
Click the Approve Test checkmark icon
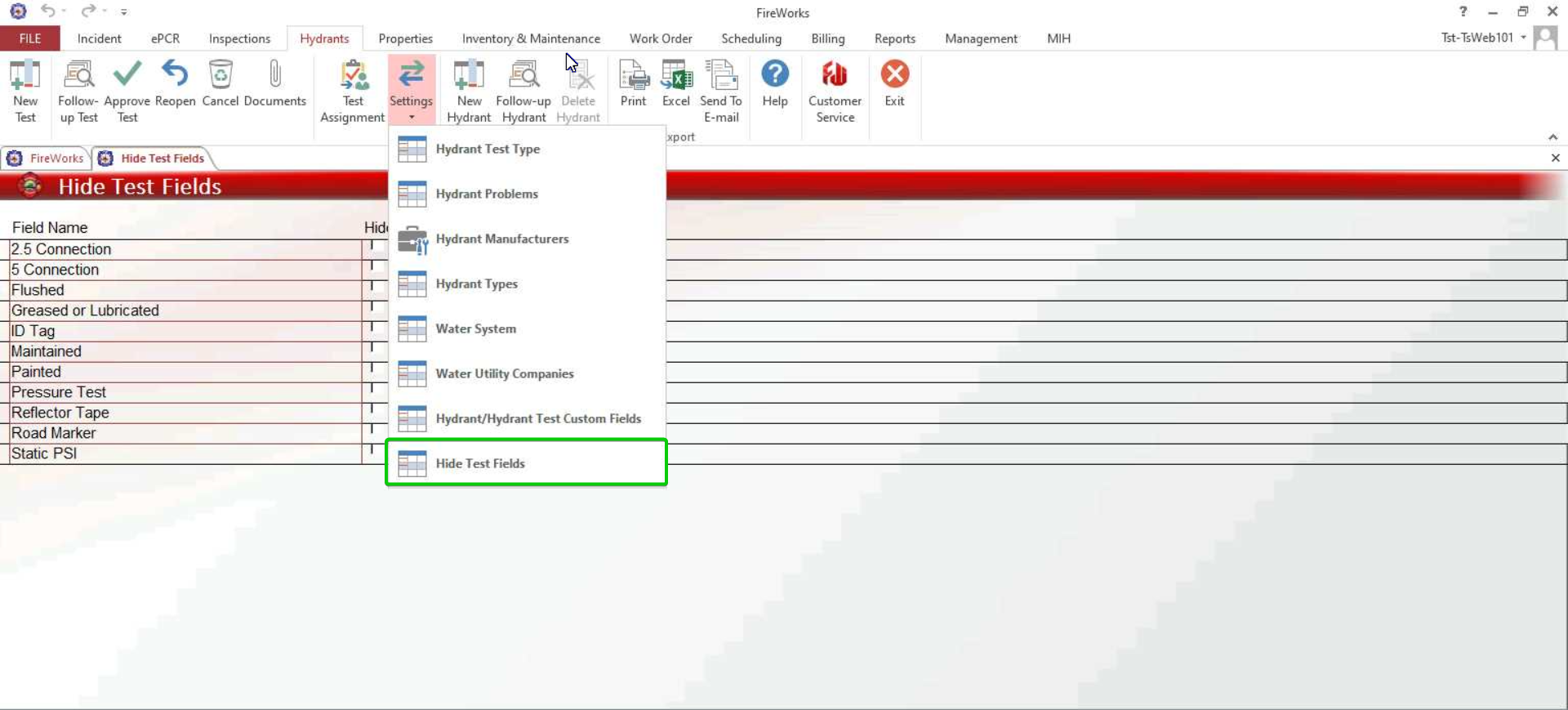tap(127, 75)
